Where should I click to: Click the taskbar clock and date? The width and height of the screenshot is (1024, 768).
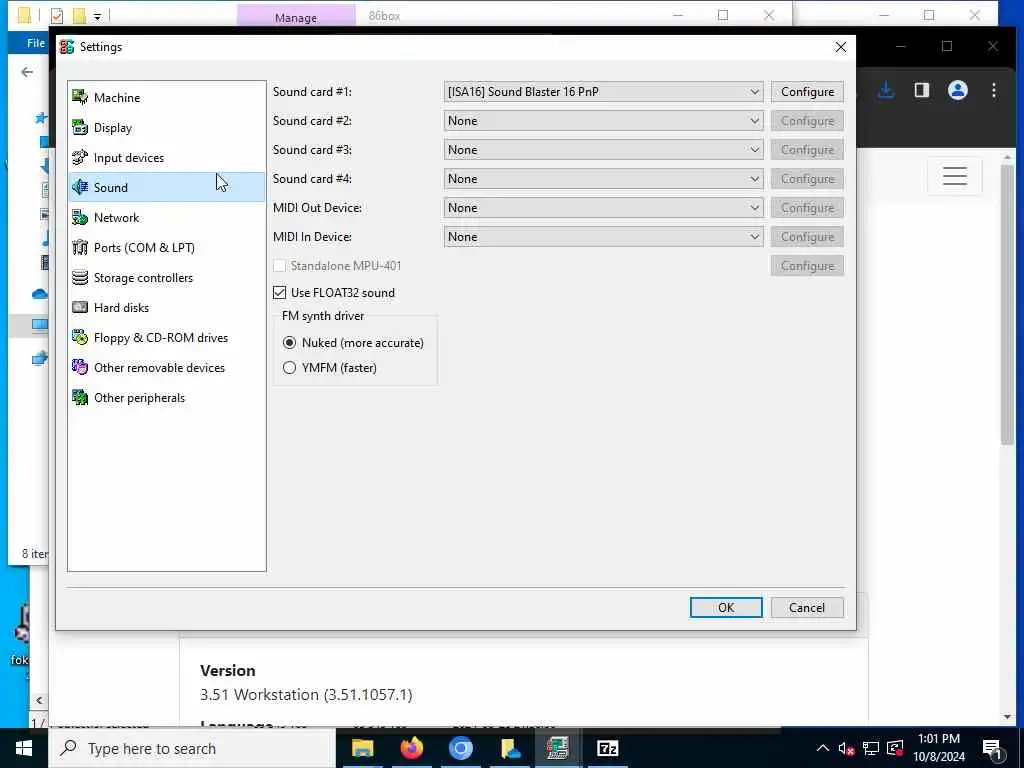pos(938,748)
